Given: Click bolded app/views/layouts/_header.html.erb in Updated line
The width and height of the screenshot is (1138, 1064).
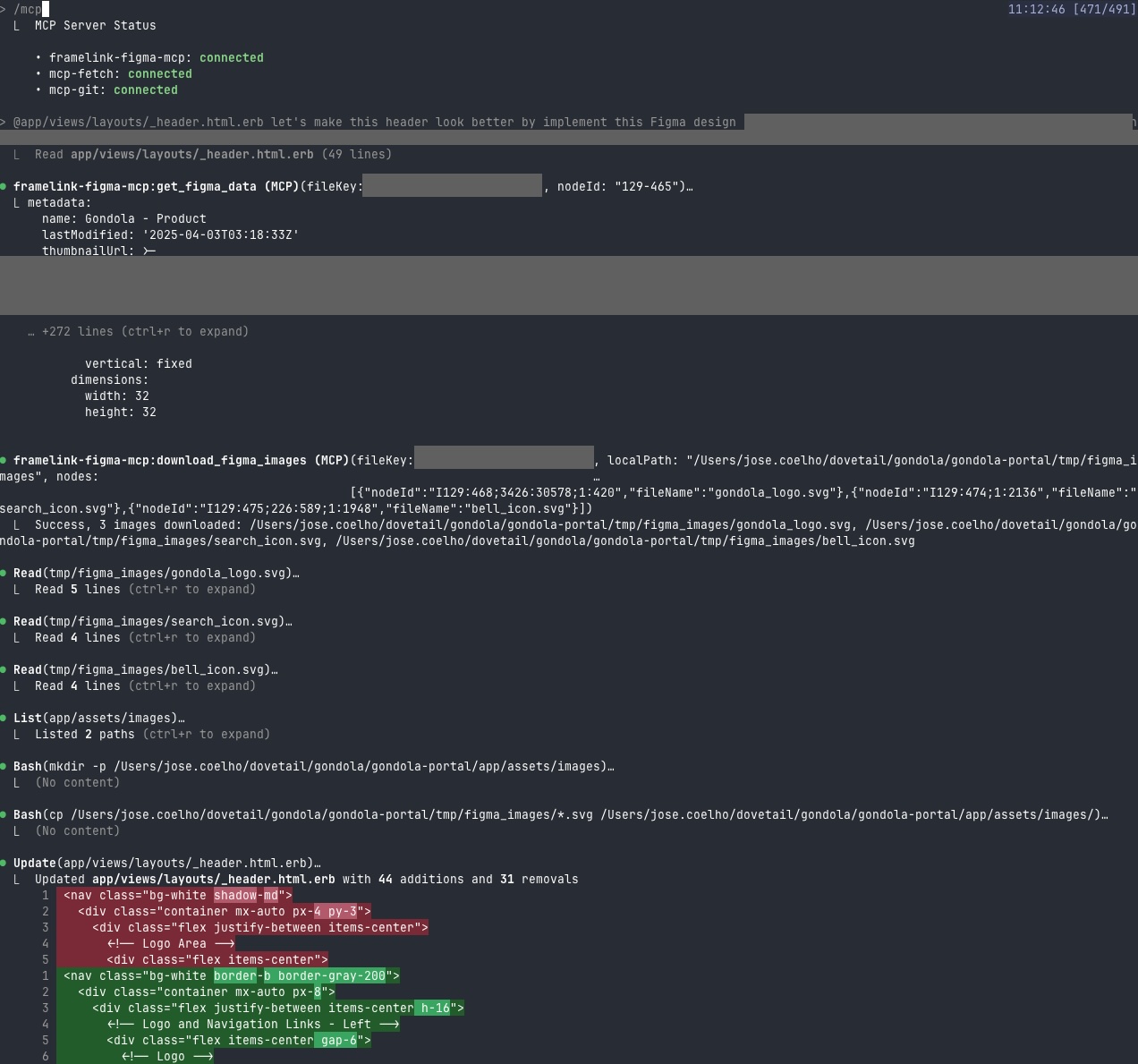Looking at the screenshot, I should click(213, 879).
